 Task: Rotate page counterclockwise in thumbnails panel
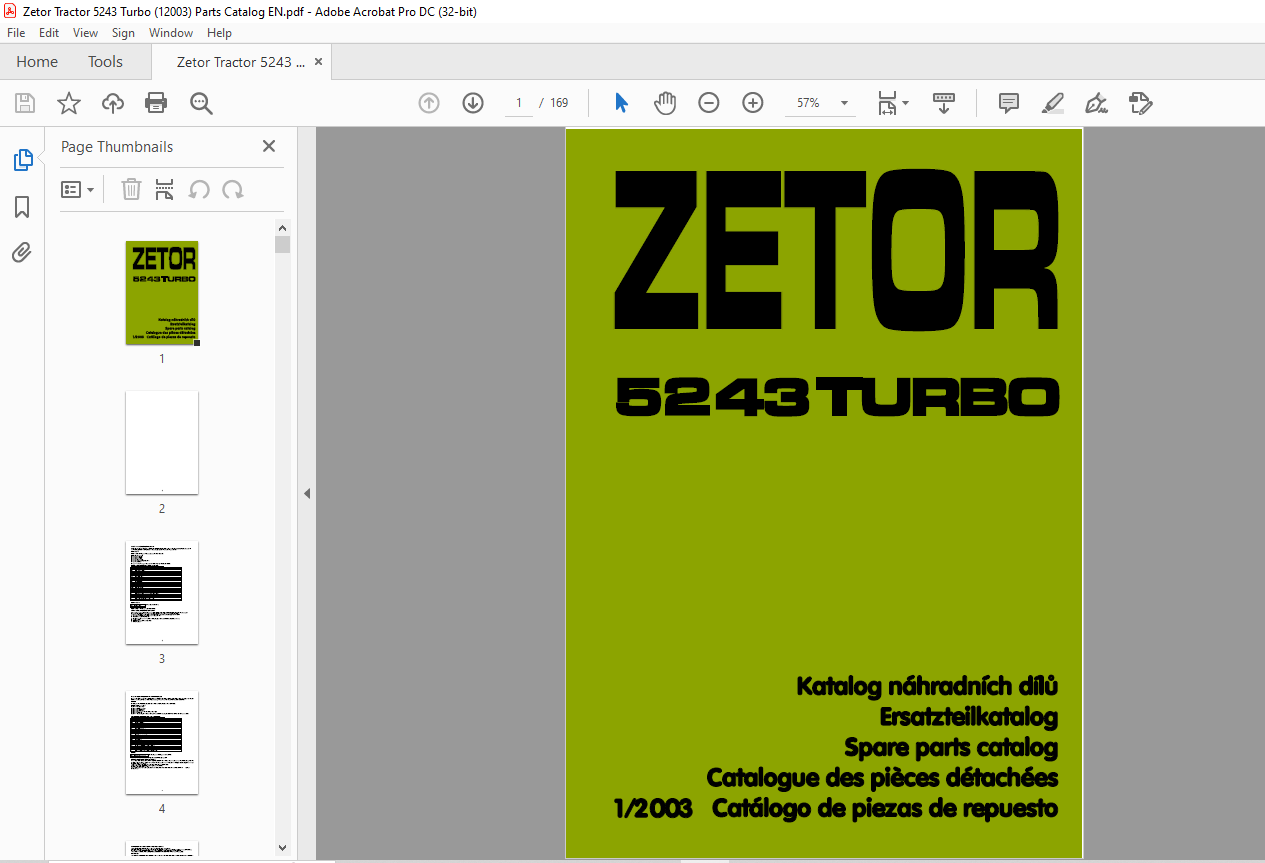coord(199,189)
